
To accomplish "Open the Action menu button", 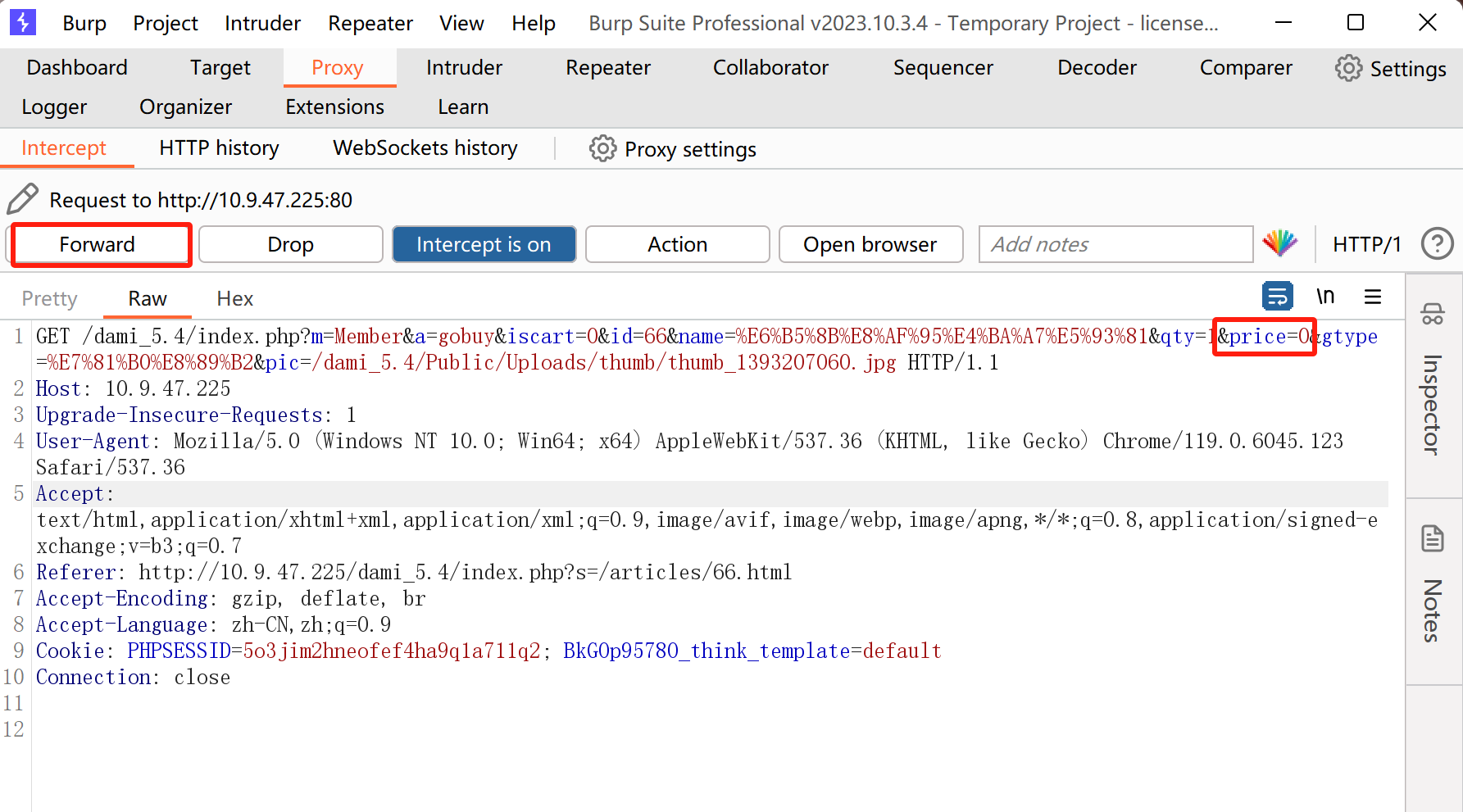I will pyautogui.click(x=678, y=244).
